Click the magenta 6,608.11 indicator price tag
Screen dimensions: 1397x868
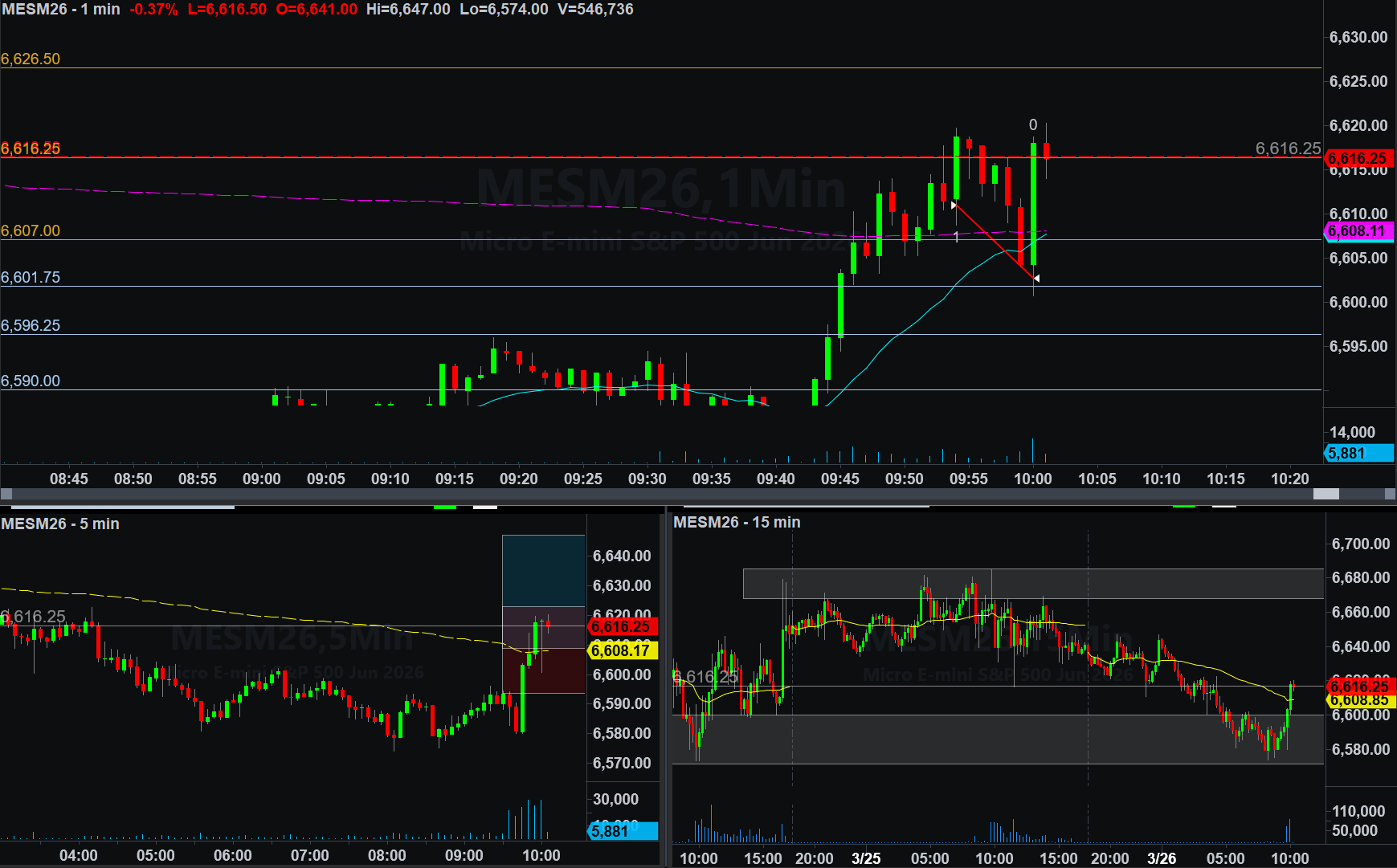(1358, 231)
